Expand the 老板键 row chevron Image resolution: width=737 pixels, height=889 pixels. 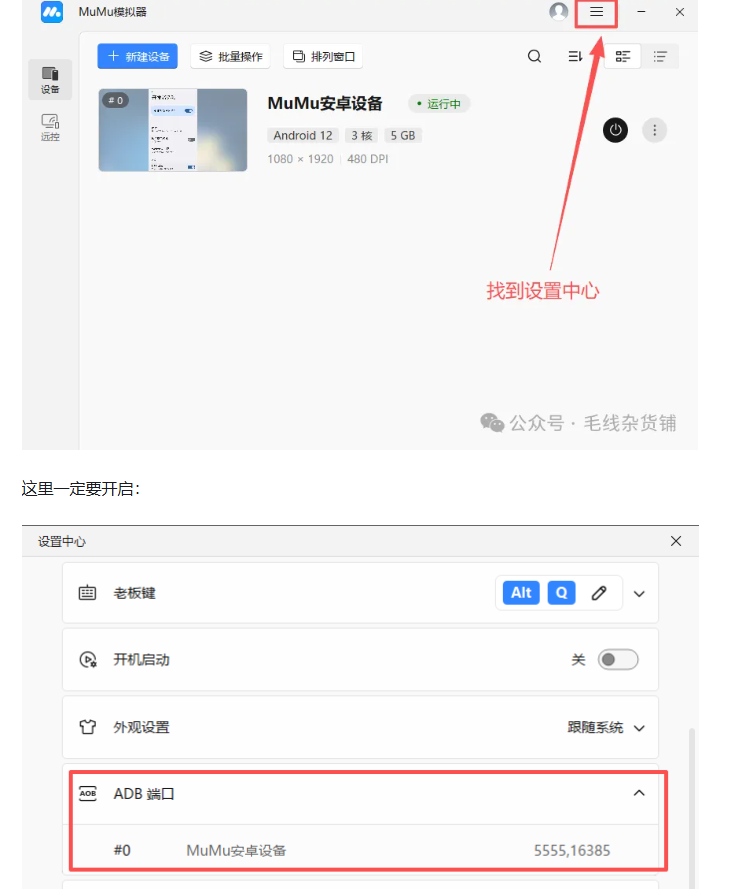pos(639,594)
